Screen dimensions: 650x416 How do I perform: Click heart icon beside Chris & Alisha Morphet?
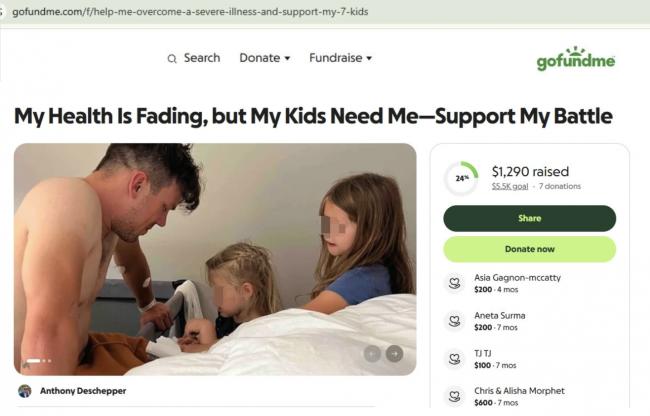tap(454, 396)
